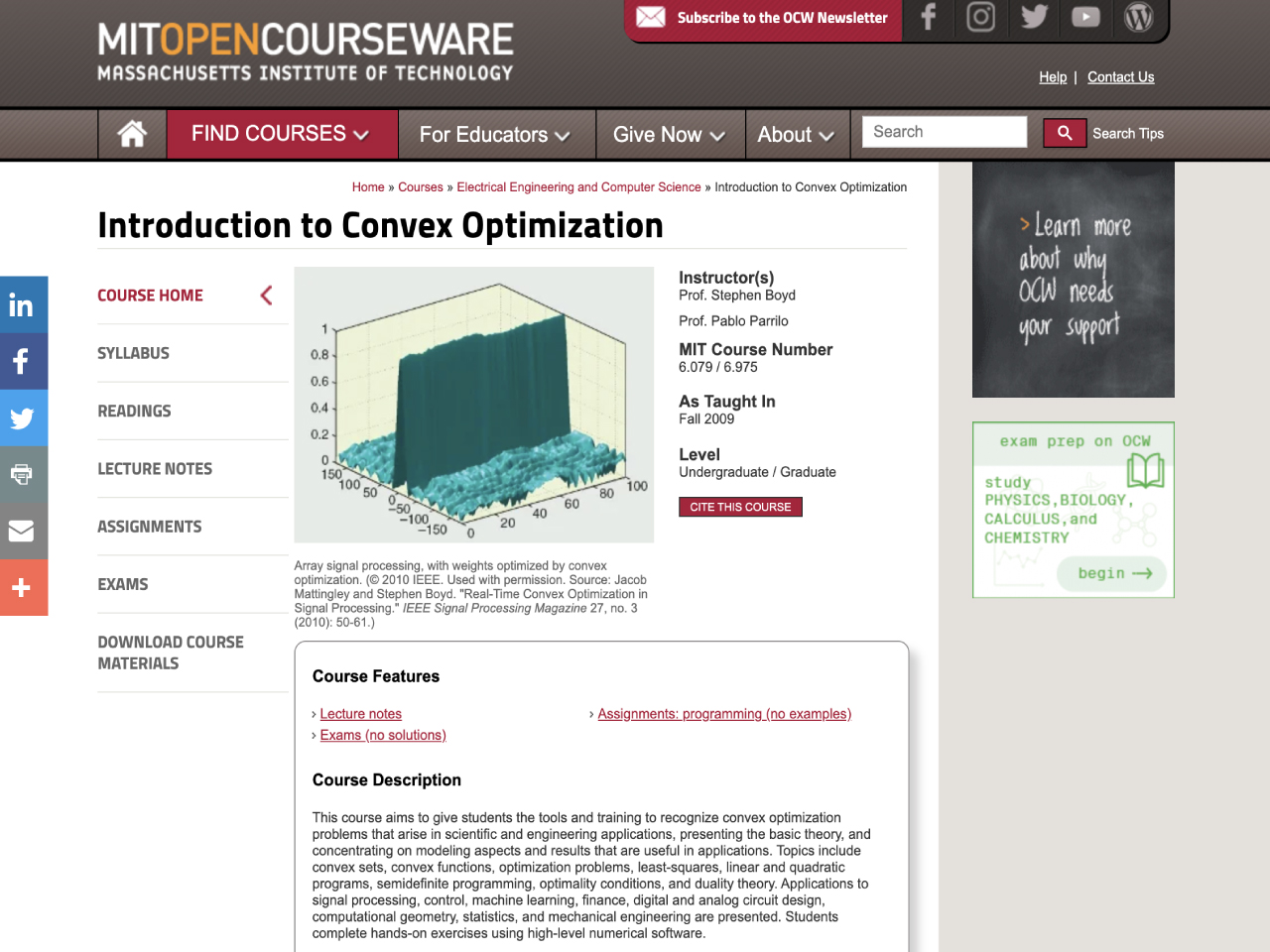Click the Print sidebar icon
Image resolution: width=1270 pixels, height=952 pixels.
click(x=24, y=474)
